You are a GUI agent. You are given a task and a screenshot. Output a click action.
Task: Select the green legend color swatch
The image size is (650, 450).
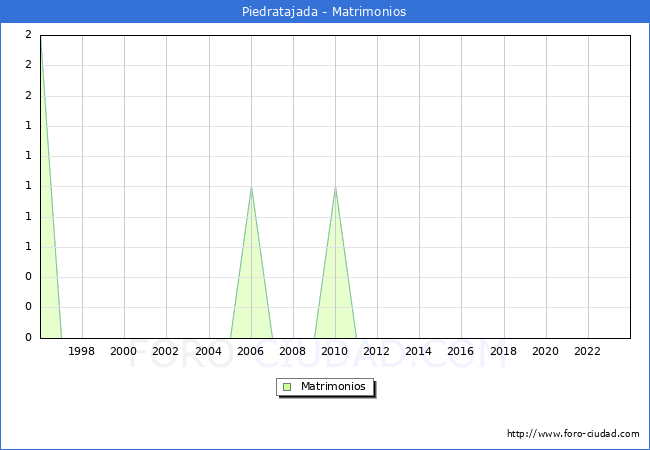click(287, 387)
